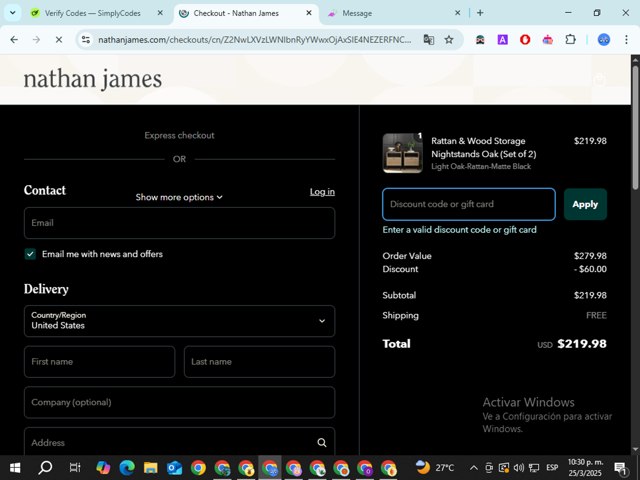Click the First name field
Screen dimensions: 640x480
(x=100, y=362)
